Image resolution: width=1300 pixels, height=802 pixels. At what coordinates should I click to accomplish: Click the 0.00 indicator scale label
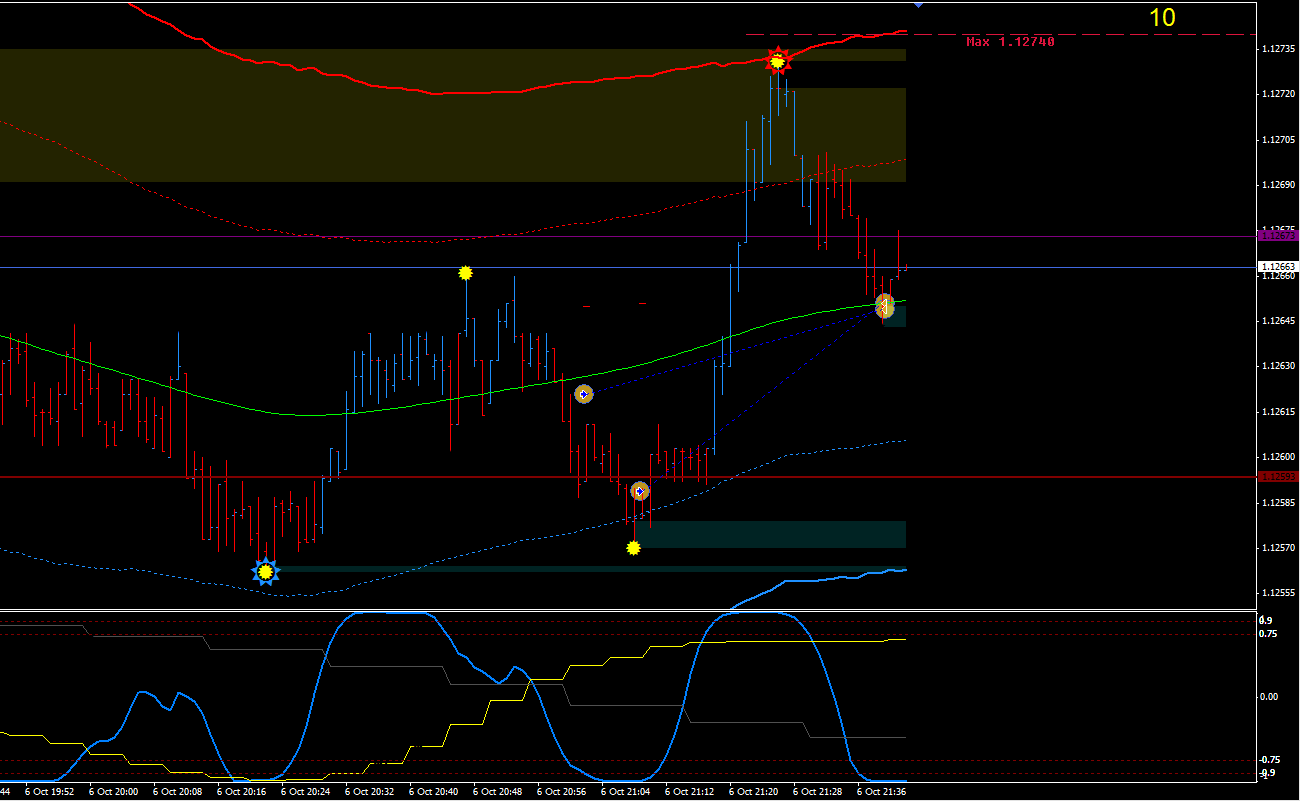(x=1268, y=697)
